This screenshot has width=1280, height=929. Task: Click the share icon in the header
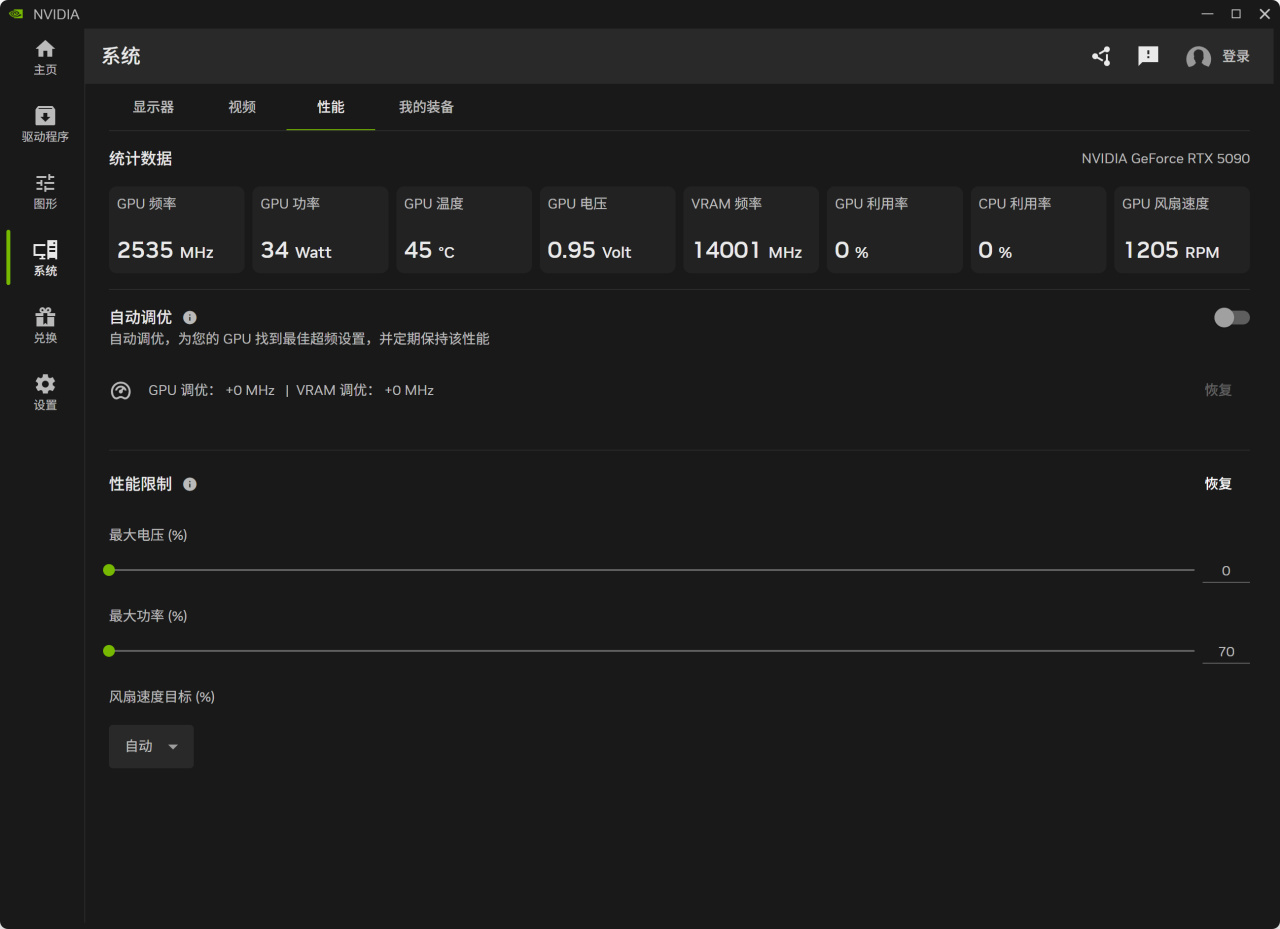click(x=1101, y=56)
